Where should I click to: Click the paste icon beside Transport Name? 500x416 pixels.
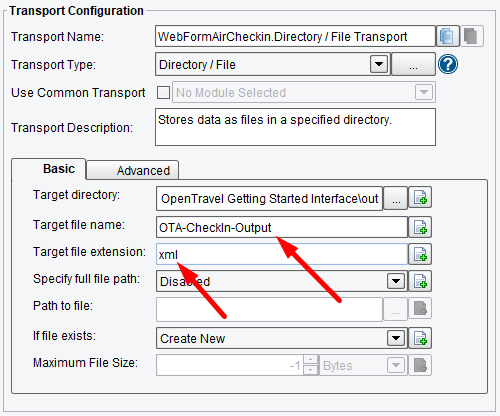click(x=471, y=36)
